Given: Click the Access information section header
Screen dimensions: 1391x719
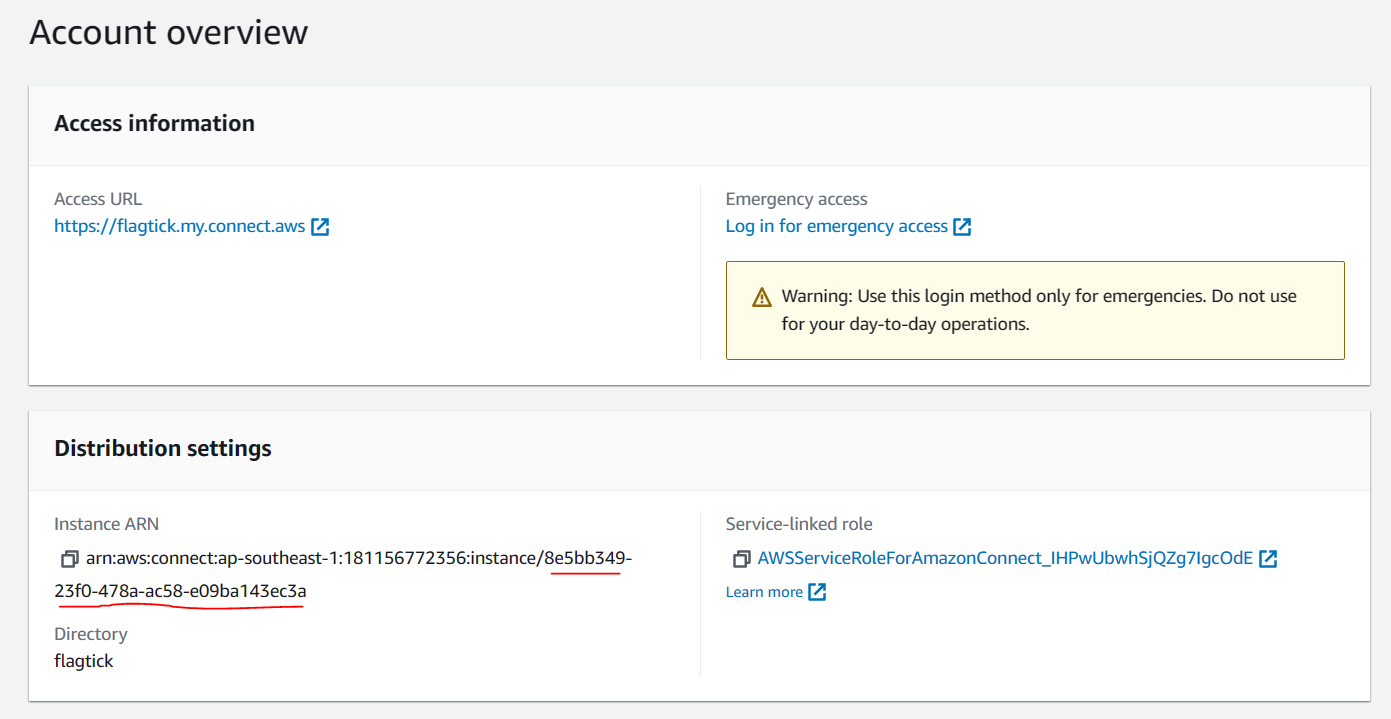Looking at the screenshot, I should pos(154,124).
